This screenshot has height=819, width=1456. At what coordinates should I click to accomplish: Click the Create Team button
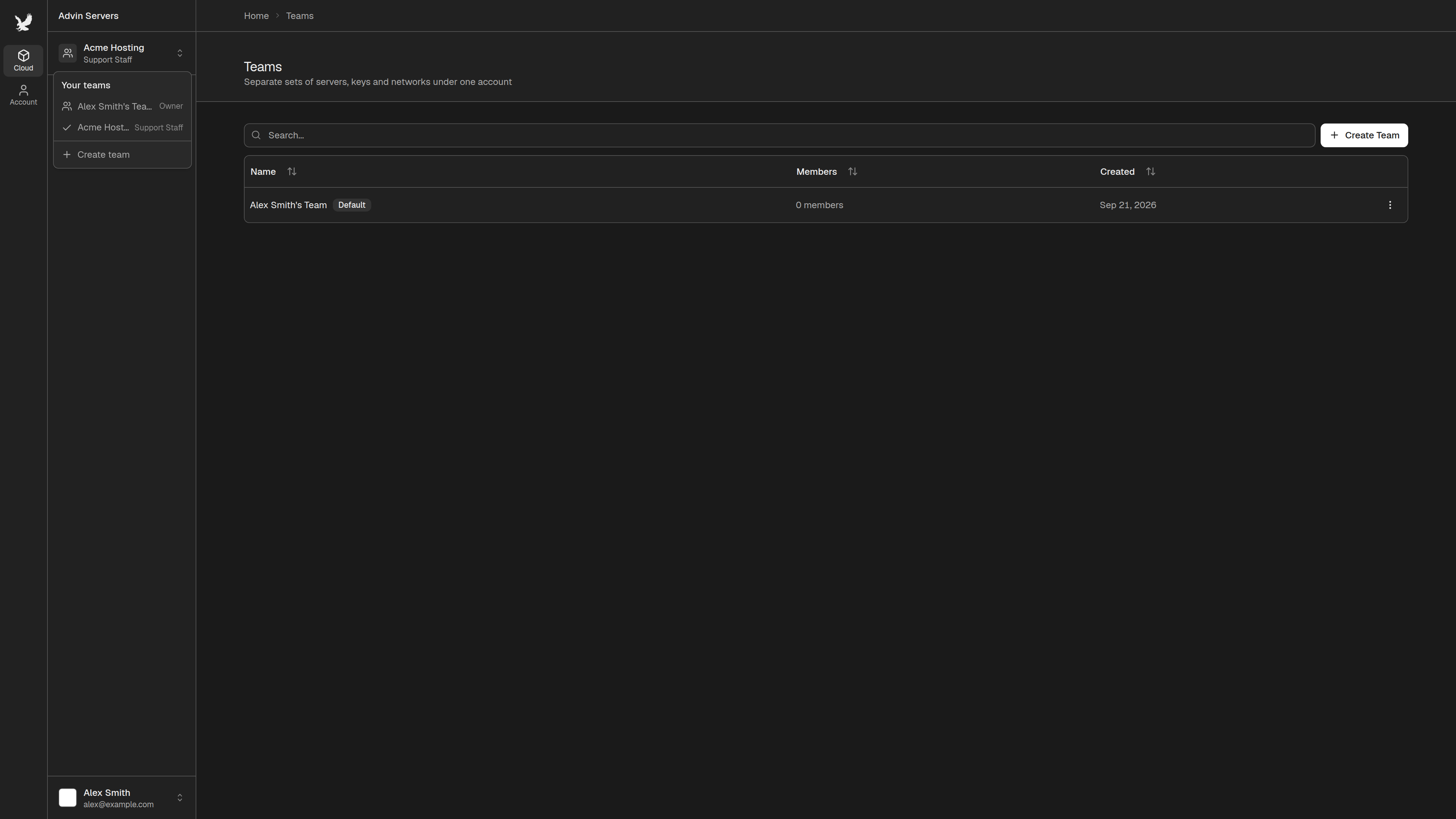pos(1364,136)
